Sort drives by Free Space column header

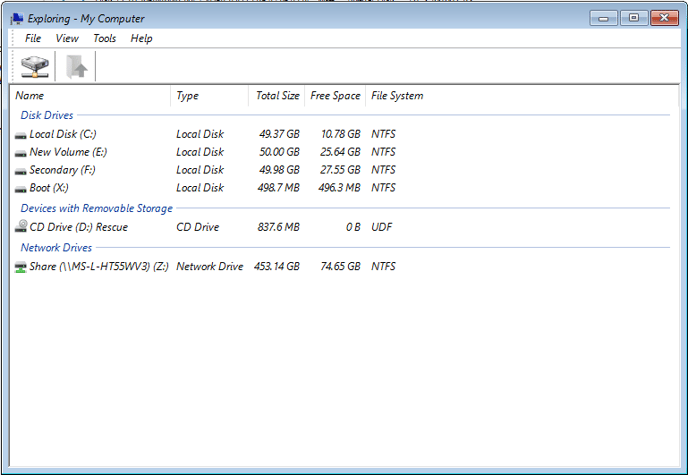[x=335, y=96]
